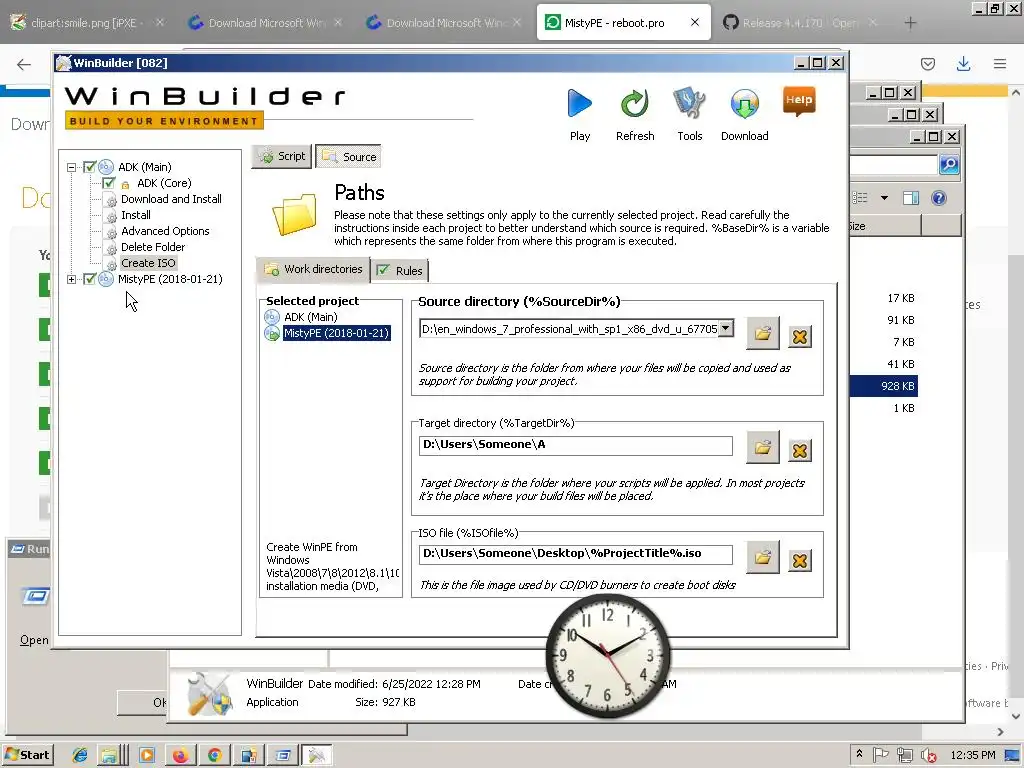Switch to the Source tab

[349, 157]
